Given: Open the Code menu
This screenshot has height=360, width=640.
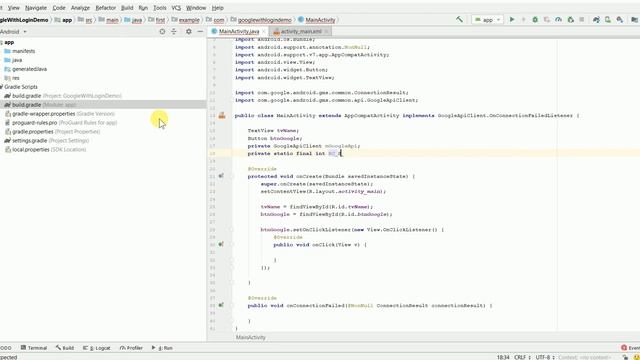Looking at the screenshot, I should [59, 8].
